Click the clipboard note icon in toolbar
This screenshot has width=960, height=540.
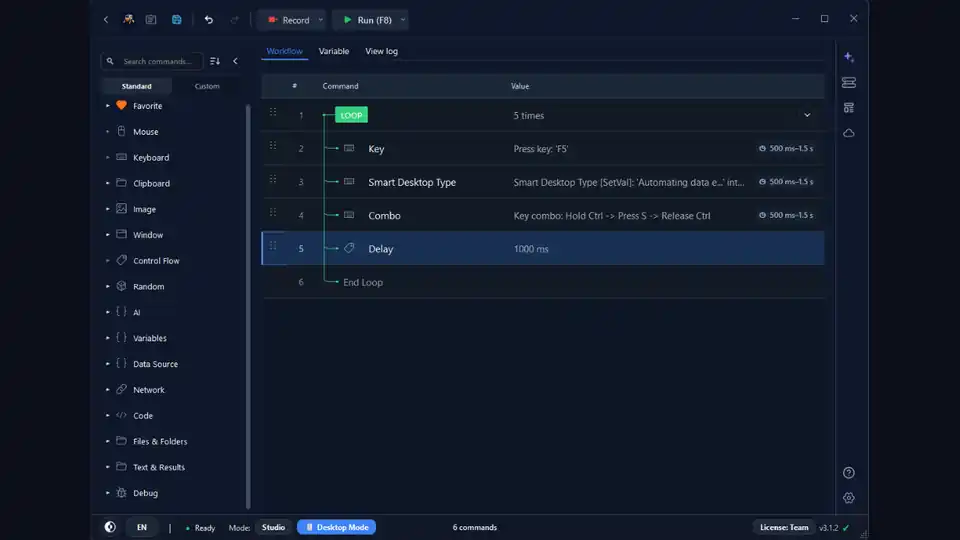(x=151, y=20)
